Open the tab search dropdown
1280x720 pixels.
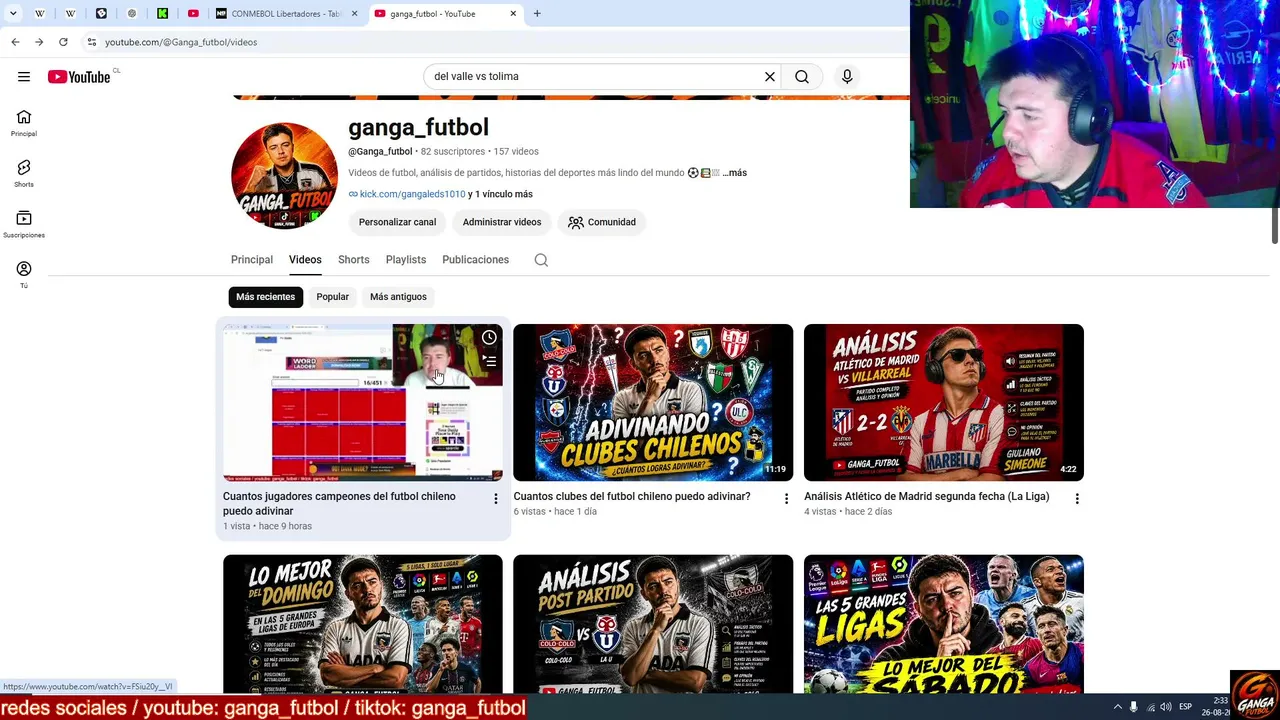[13, 14]
